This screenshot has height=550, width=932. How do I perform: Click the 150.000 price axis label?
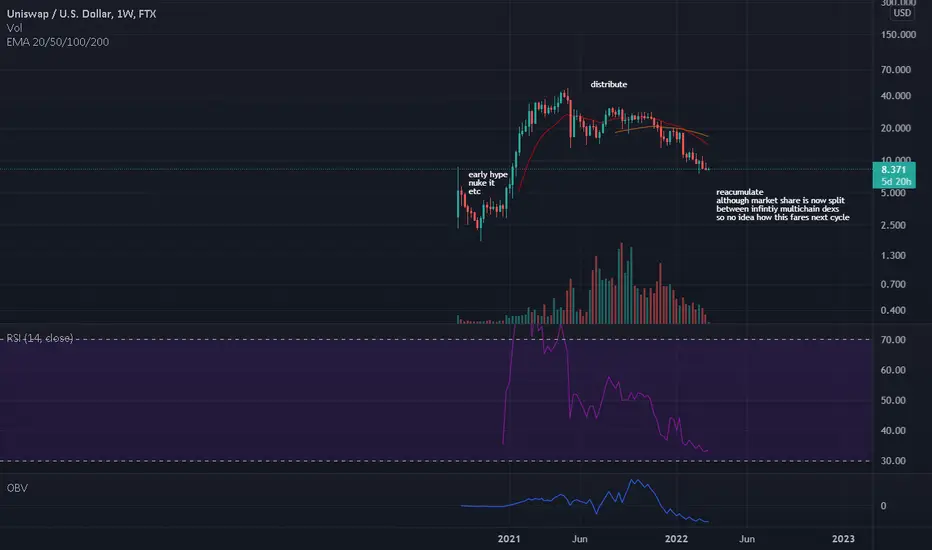click(898, 34)
